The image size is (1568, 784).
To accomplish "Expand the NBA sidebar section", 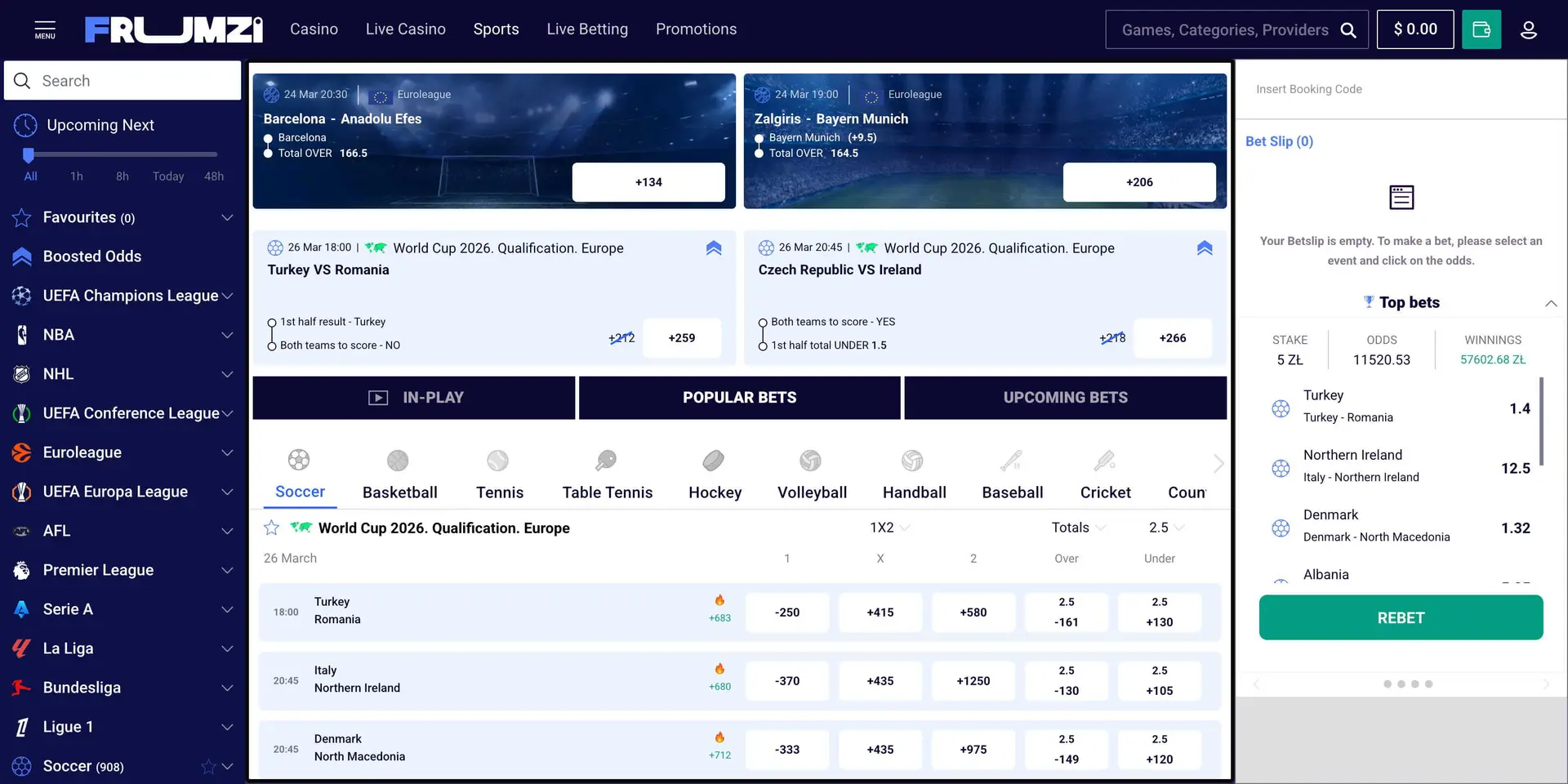I will coord(227,335).
